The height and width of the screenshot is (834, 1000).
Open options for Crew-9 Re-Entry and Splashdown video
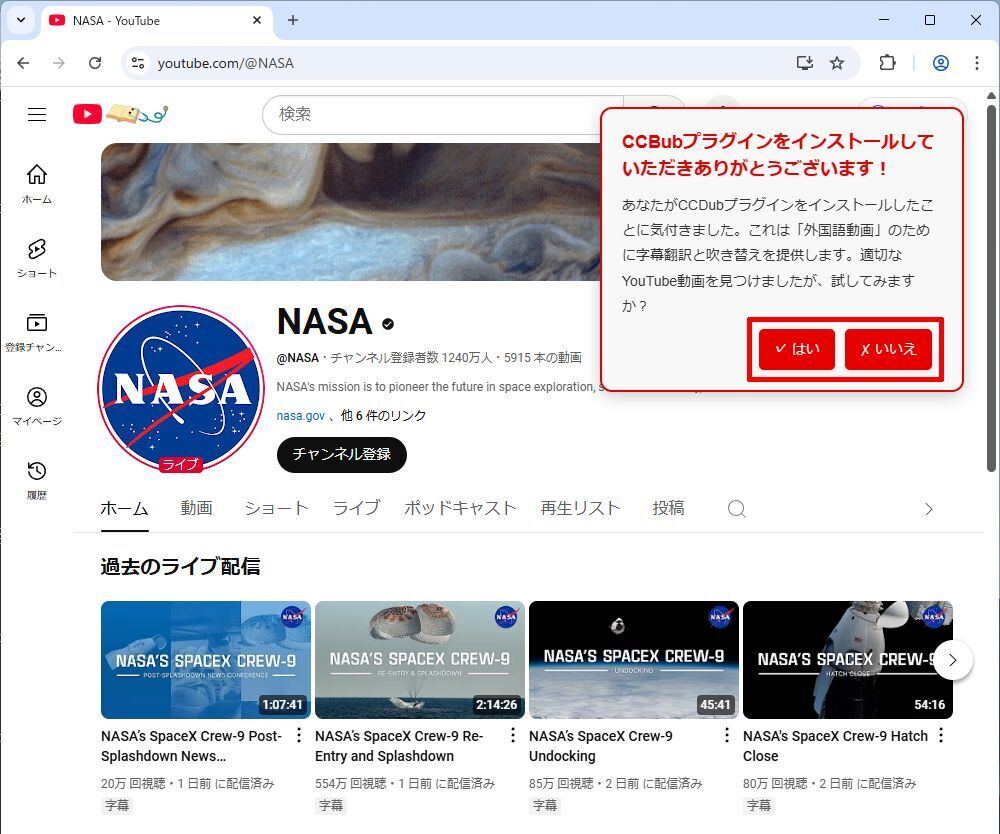512,736
